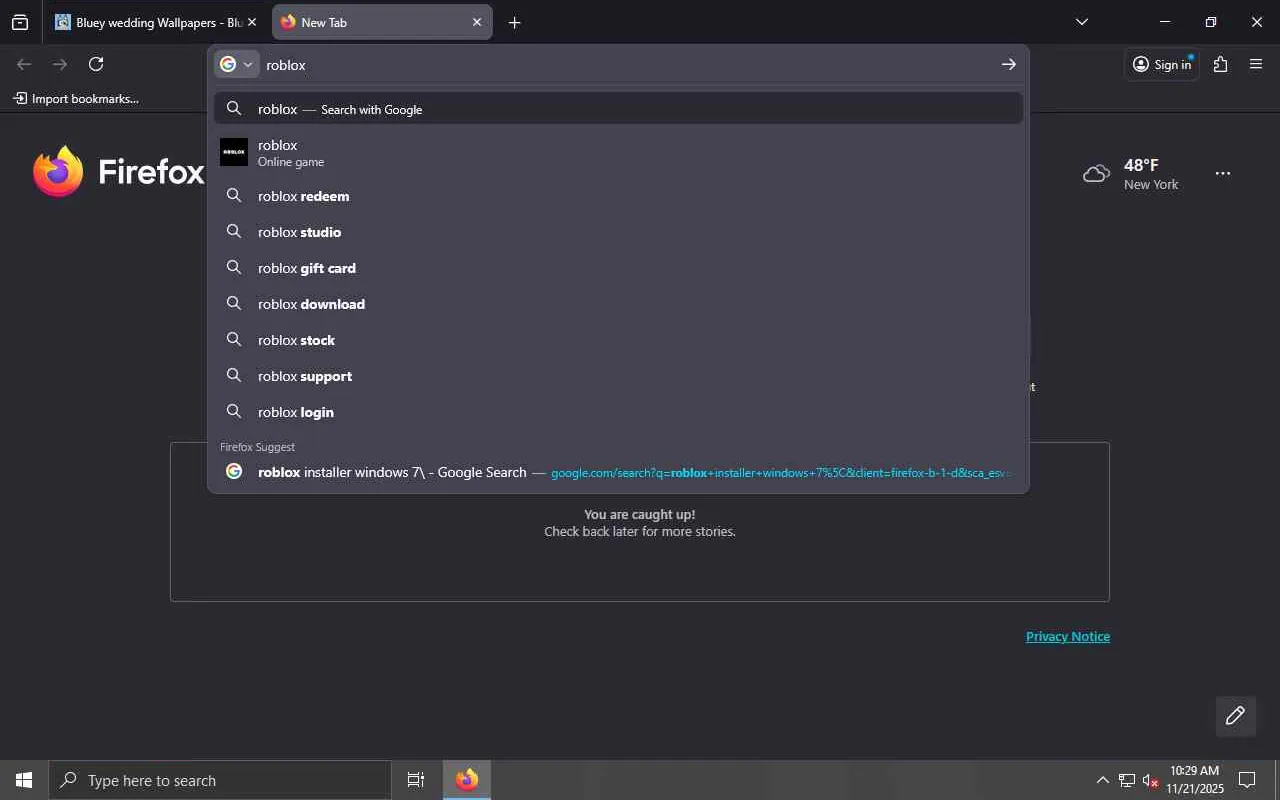Click the muted volume icon in the tray
The image size is (1280, 800).
(1150, 780)
